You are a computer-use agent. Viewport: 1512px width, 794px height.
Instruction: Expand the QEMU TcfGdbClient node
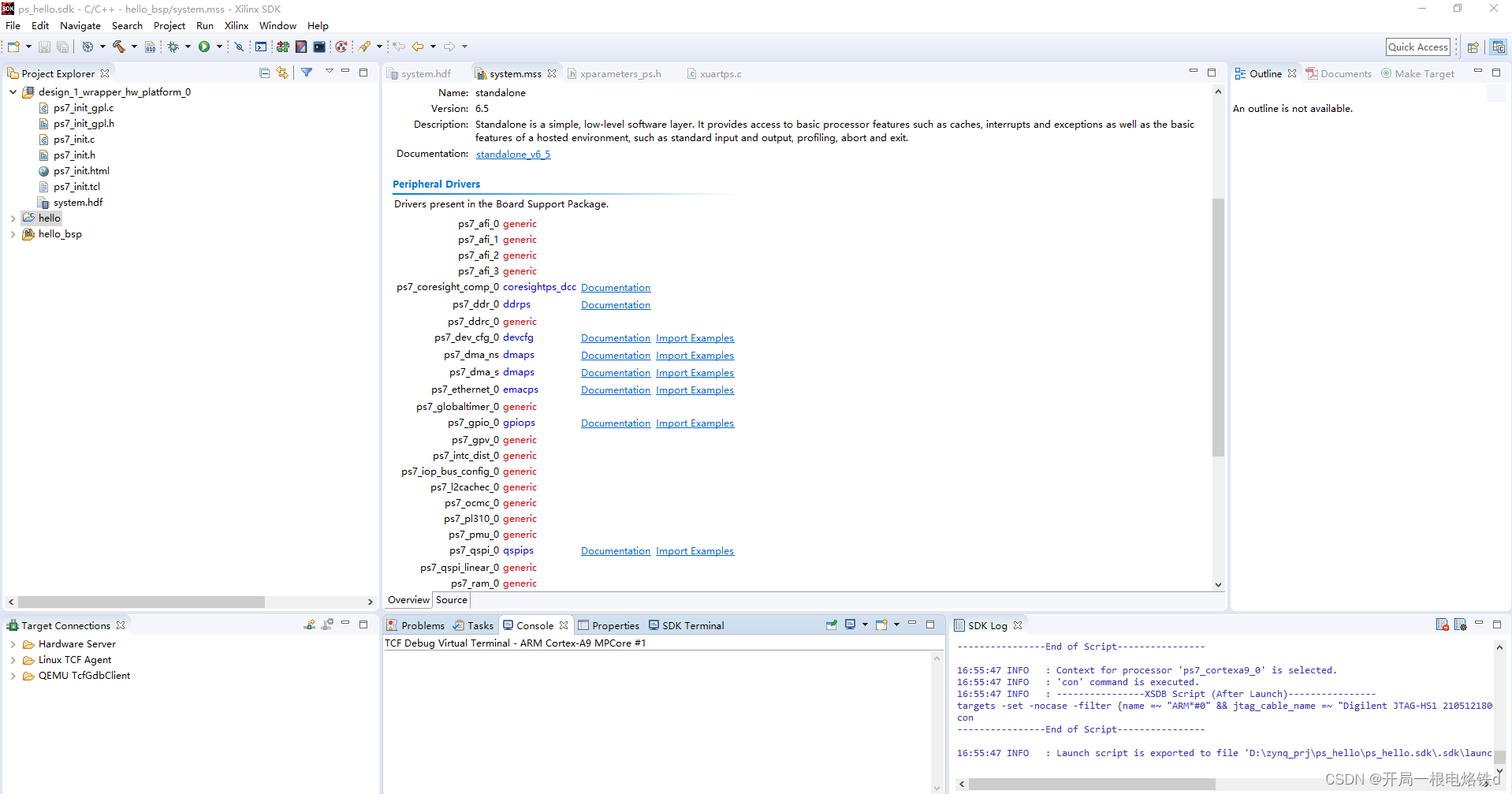point(13,676)
